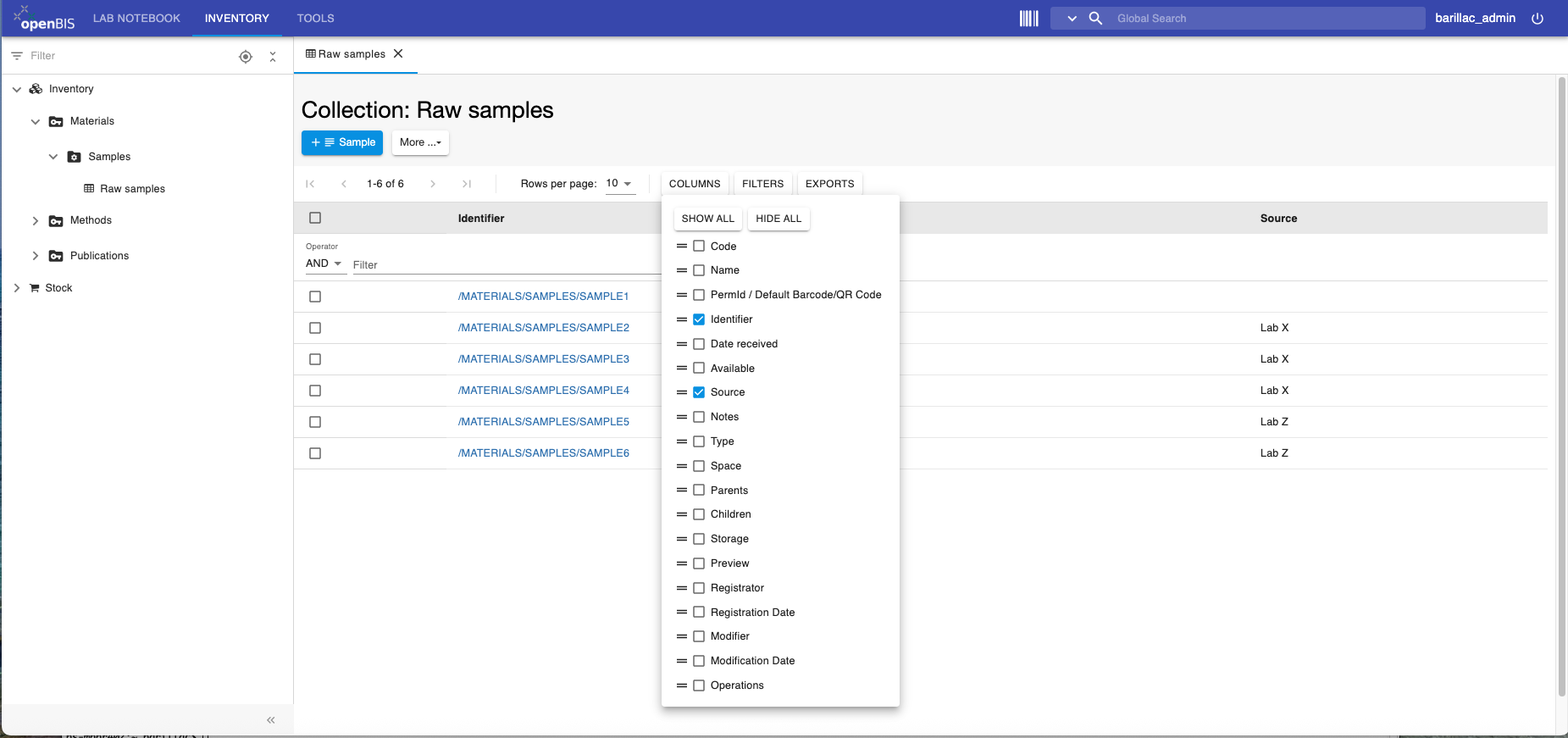Click the Global Search input field
Screen dimensions: 1568x738
tap(1268, 19)
